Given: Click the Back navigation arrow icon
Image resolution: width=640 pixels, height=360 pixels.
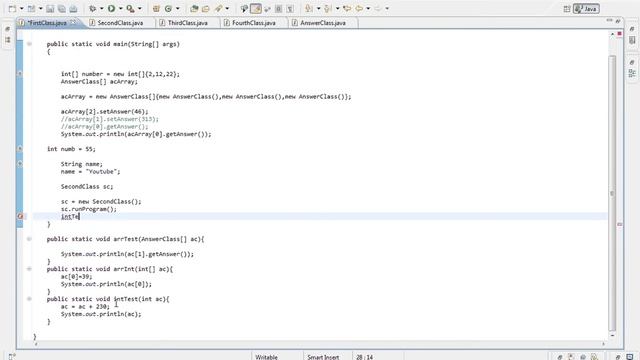Looking at the screenshot, I should click(359, 9).
